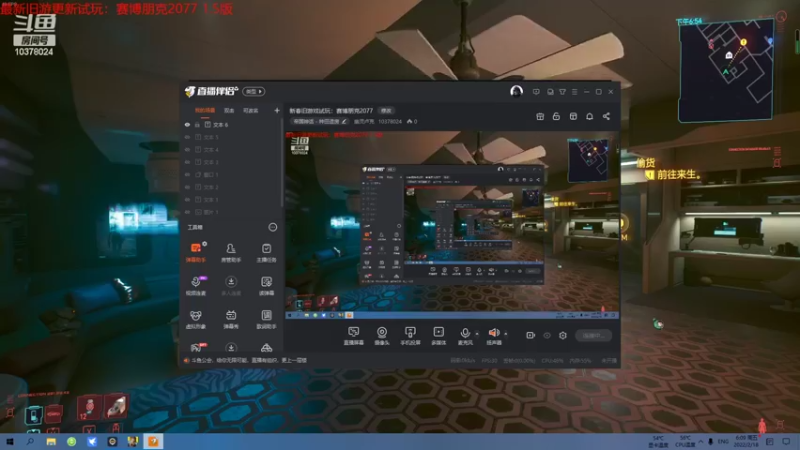Open the hamburger menu in title bar
The width and height of the screenshot is (800, 450).
(574, 92)
